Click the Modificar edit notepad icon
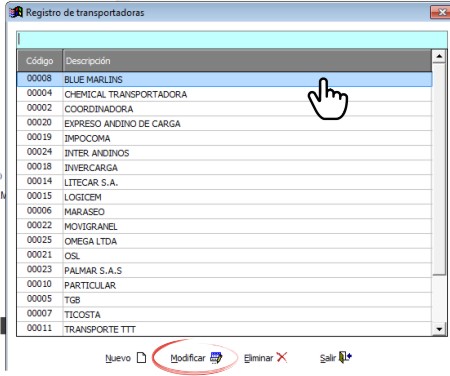The image size is (450, 376). [x=216, y=358]
